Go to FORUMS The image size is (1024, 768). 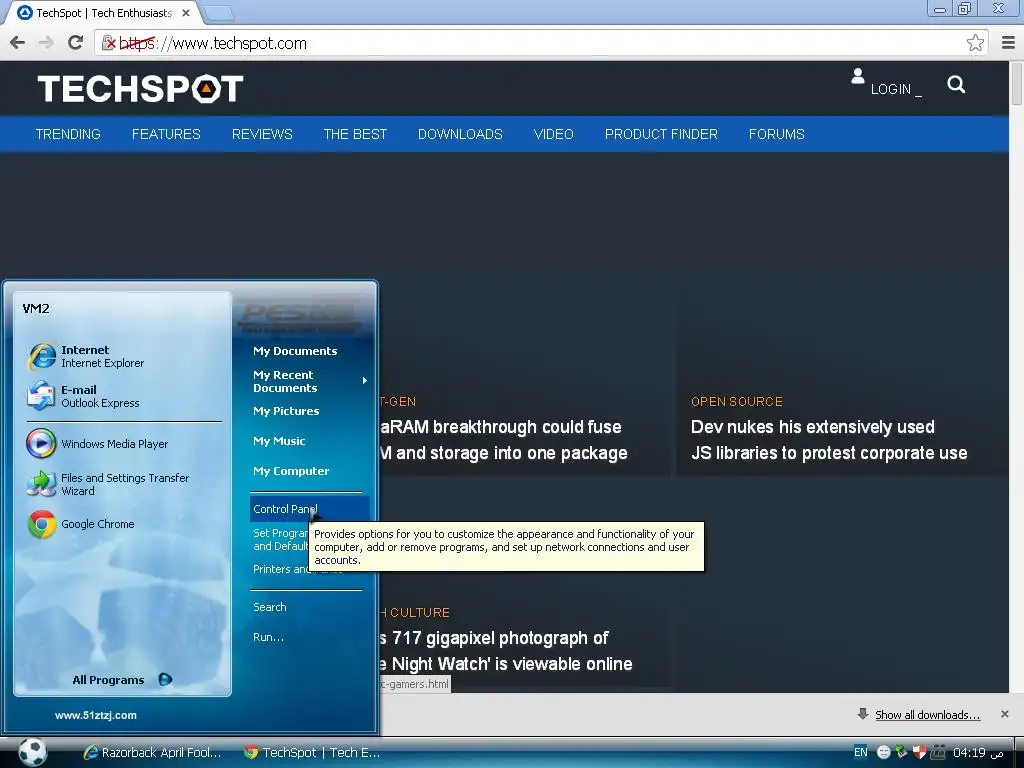pyautogui.click(x=776, y=135)
